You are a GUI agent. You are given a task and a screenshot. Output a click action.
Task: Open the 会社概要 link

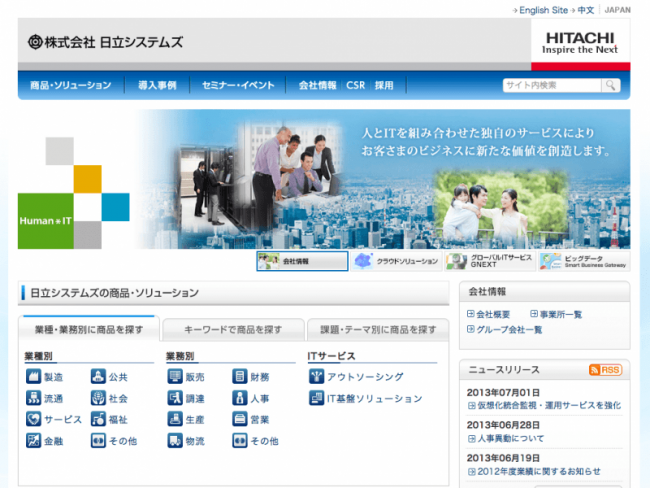coord(492,314)
